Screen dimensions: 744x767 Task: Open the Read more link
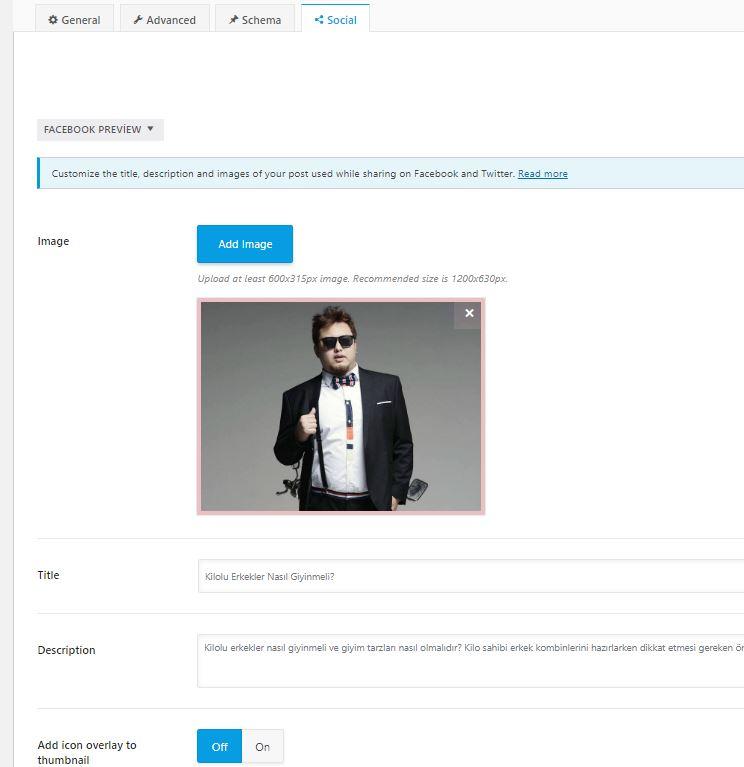tap(542, 174)
